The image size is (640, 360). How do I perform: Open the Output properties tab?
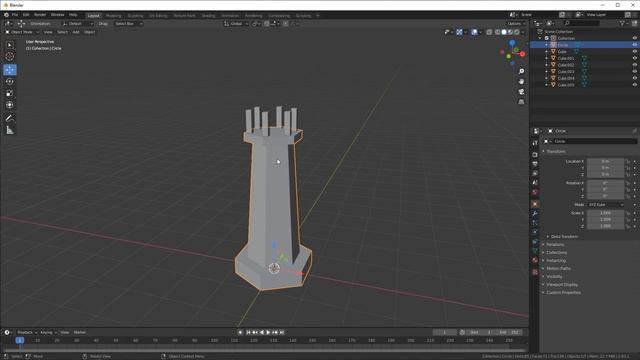[x=535, y=164]
